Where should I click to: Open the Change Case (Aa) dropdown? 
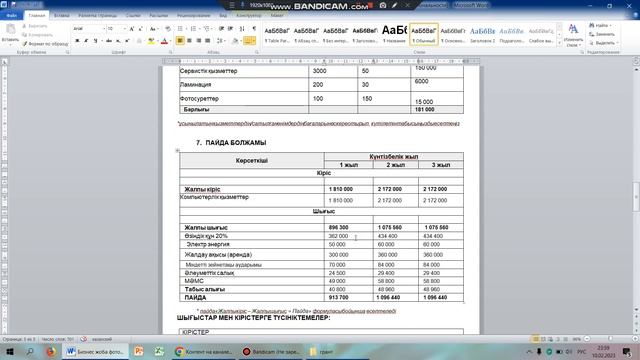(x=153, y=29)
